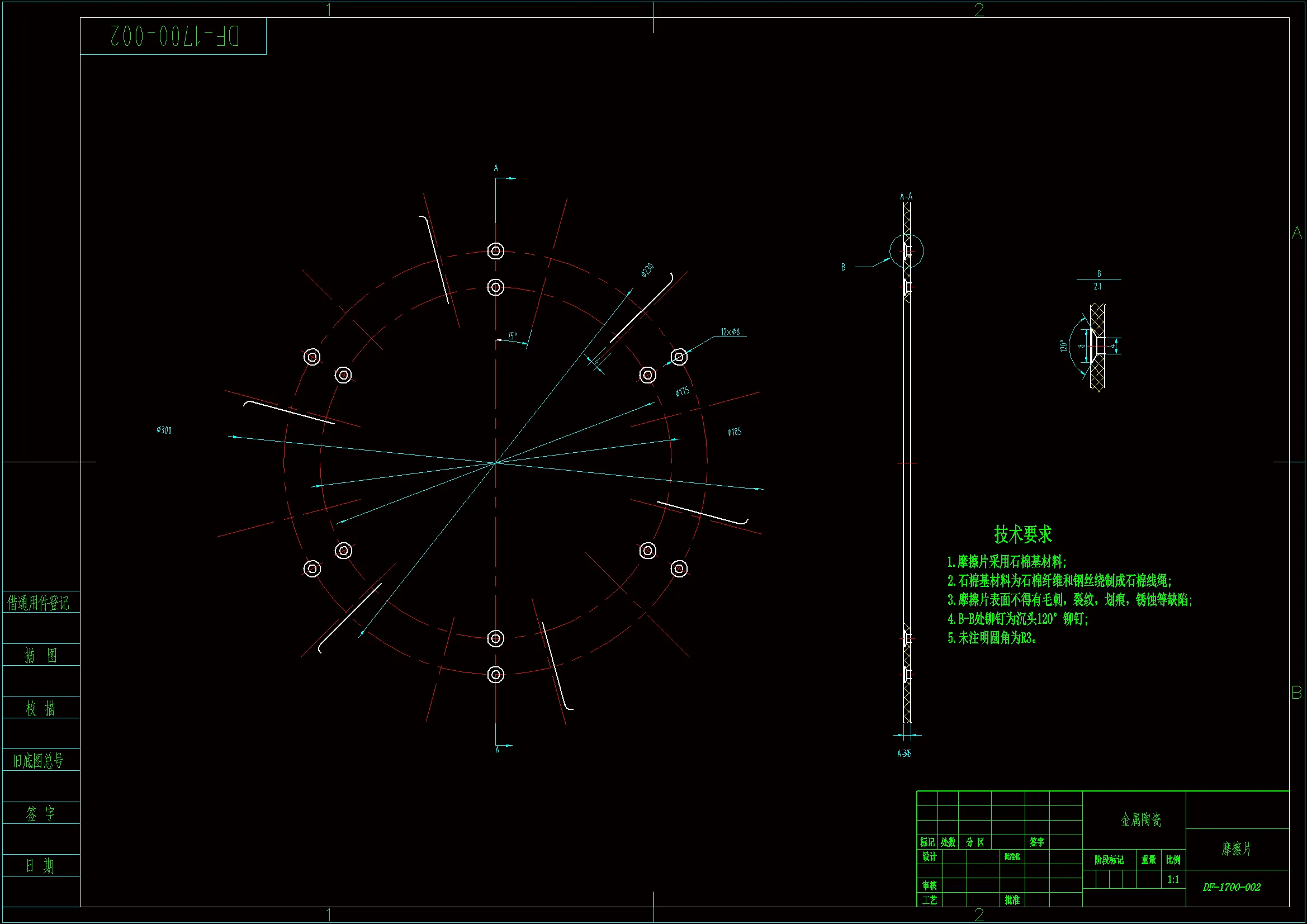Viewport: 1307px width, 924px height.
Task: Select the 15° angle dimension
Action: point(512,337)
